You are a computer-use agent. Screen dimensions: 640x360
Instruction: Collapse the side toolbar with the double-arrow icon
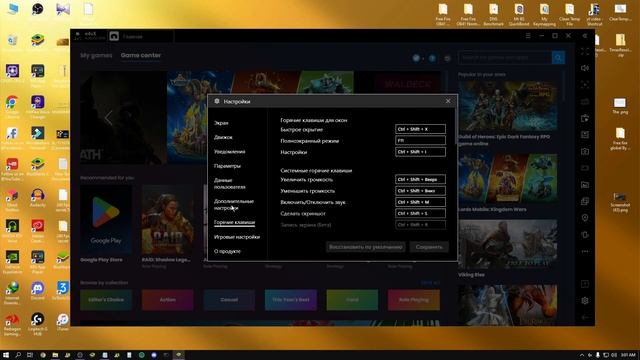pyautogui.click(x=585, y=36)
